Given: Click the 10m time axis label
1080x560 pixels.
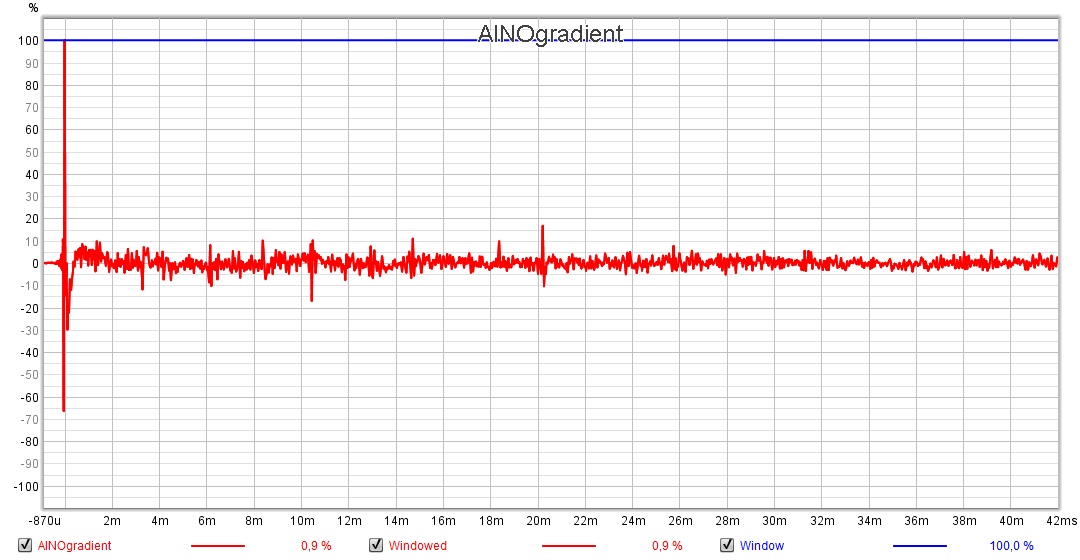Looking at the screenshot, I should (302, 521).
